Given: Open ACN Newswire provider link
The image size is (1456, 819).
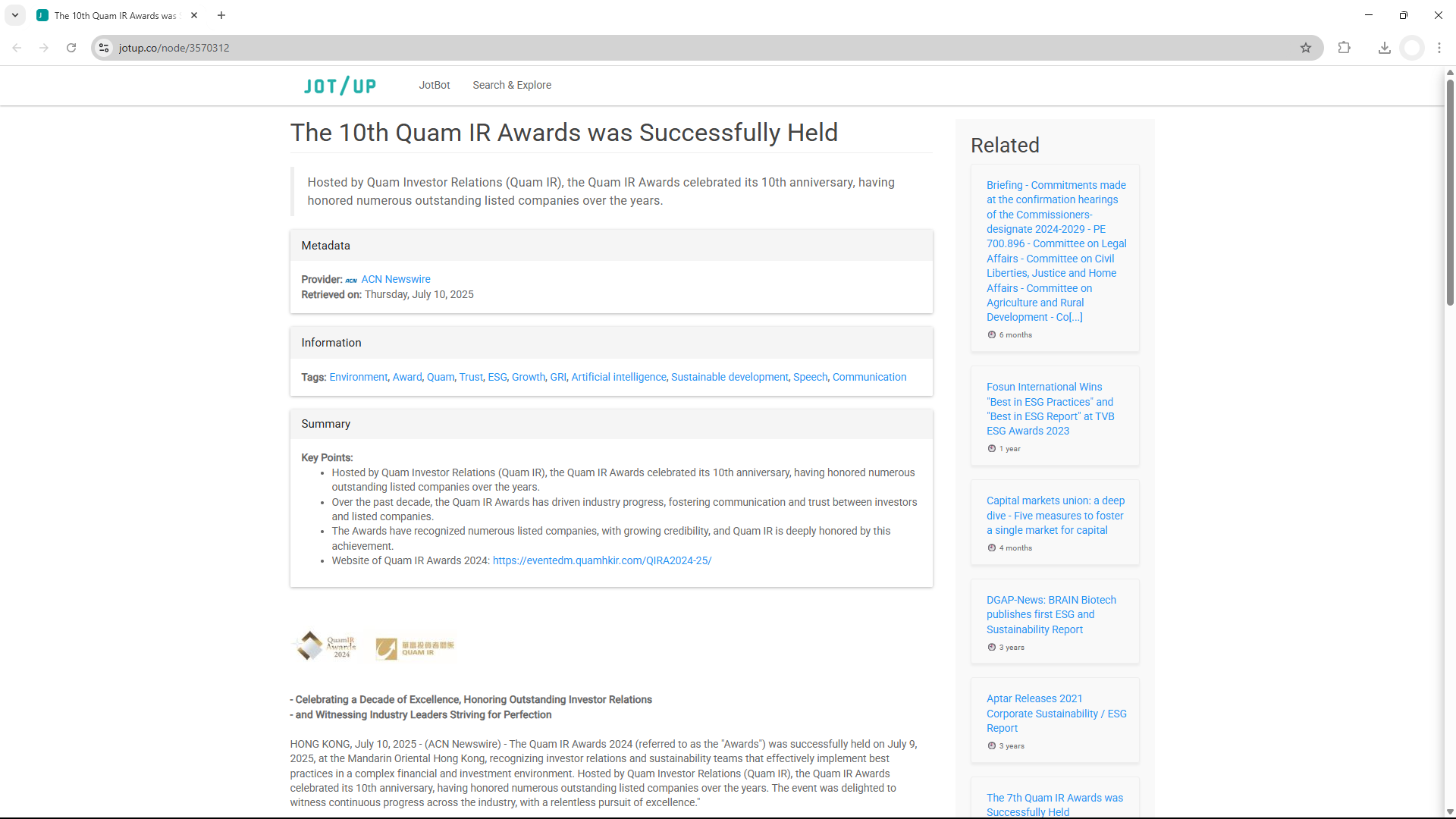Looking at the screenshot, I should tap(396, 279).
